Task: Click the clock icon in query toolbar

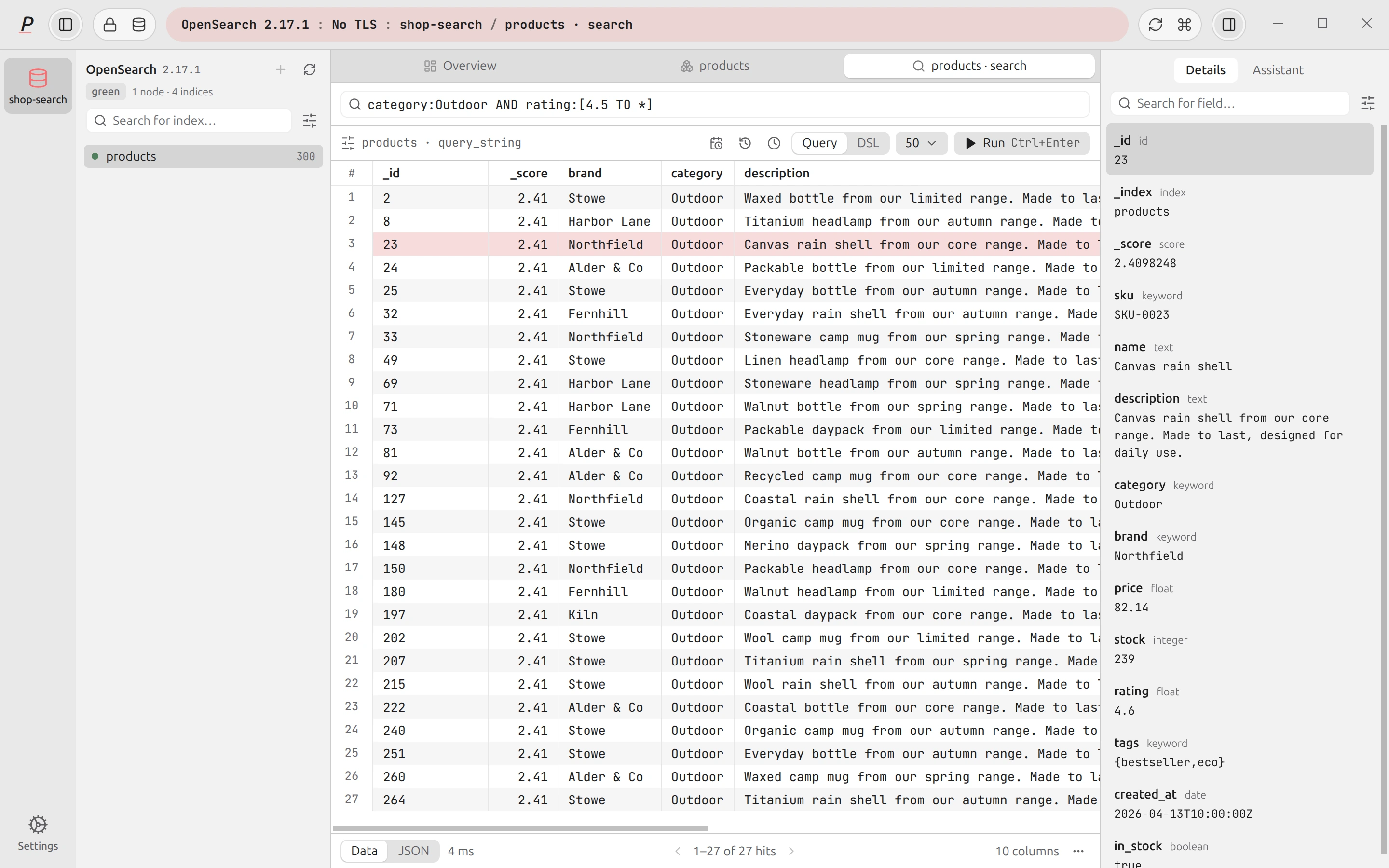Action: (774, 143)
